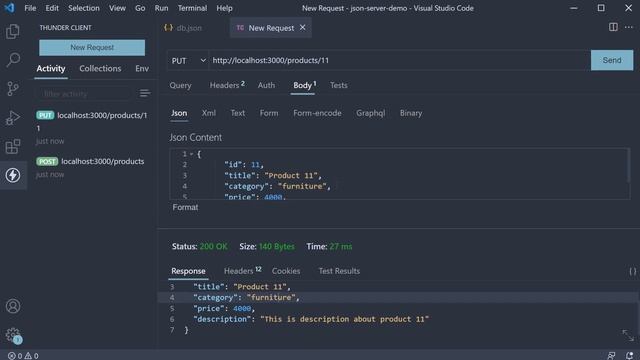
Task: Click the "title" line in the JSON body editor
Action: [273, 176]
